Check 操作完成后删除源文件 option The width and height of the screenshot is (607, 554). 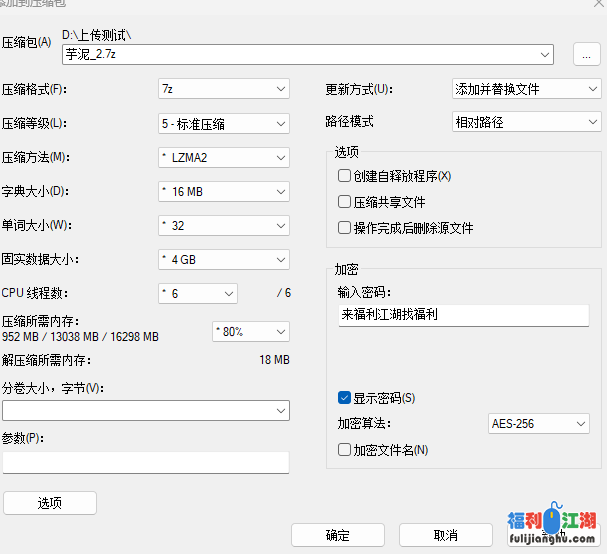(x=345, y=228)
